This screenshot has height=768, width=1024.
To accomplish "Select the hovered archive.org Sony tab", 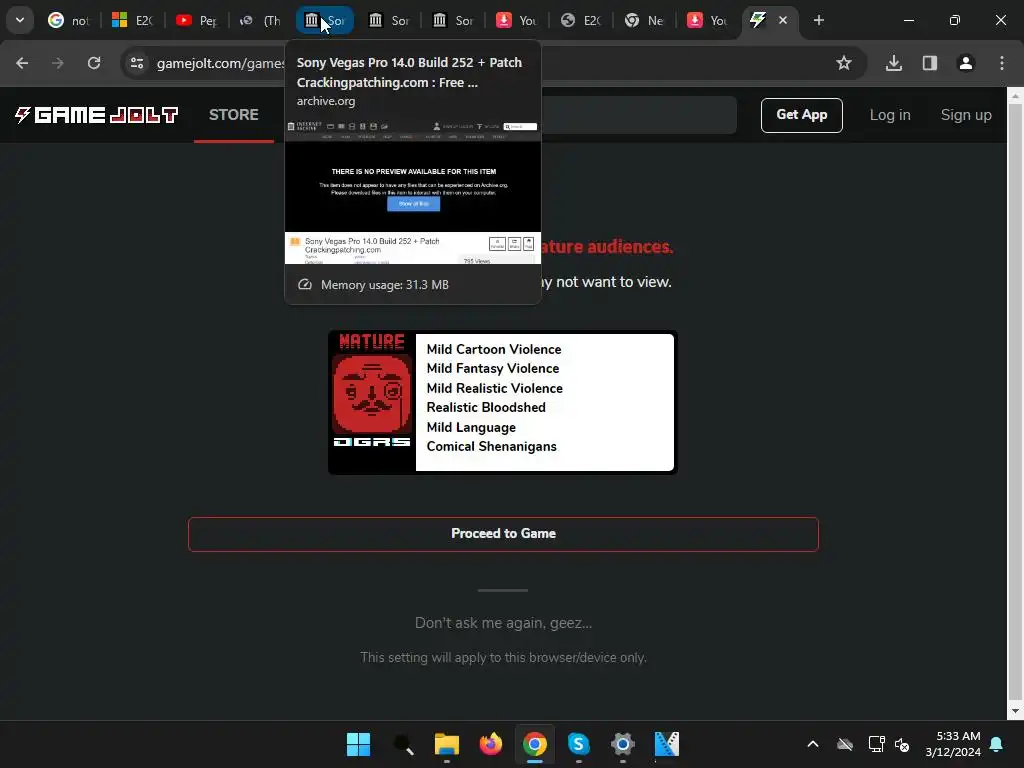I will coord(325,20).
